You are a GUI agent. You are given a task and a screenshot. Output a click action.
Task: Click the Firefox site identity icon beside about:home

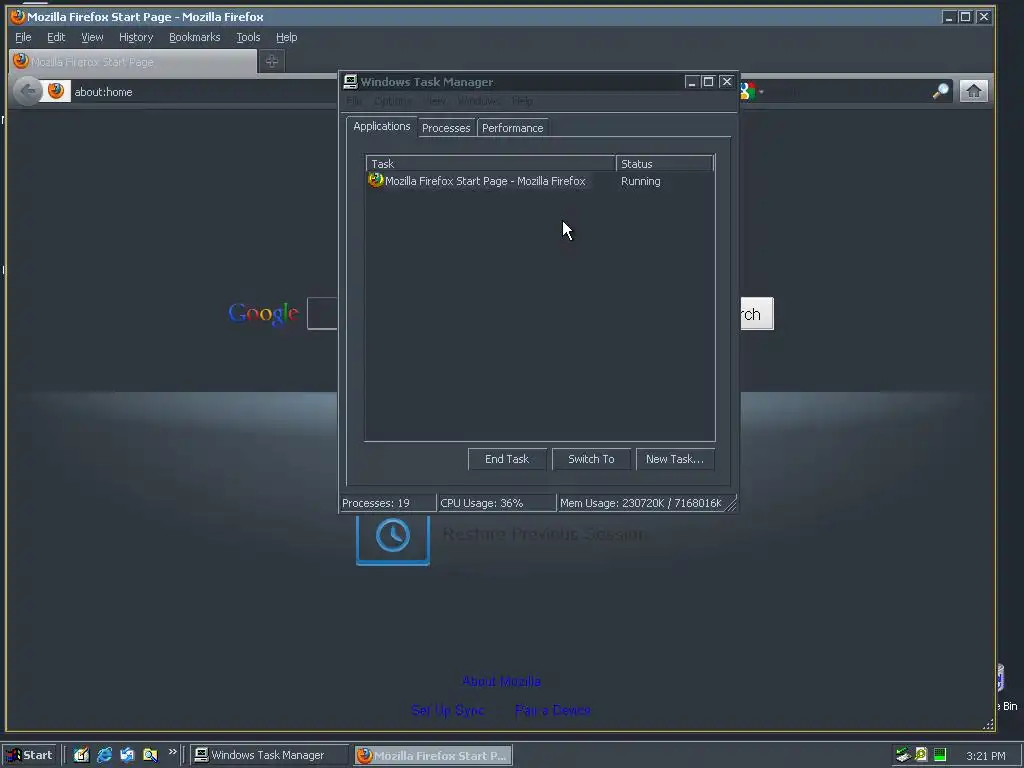[56, 91]
